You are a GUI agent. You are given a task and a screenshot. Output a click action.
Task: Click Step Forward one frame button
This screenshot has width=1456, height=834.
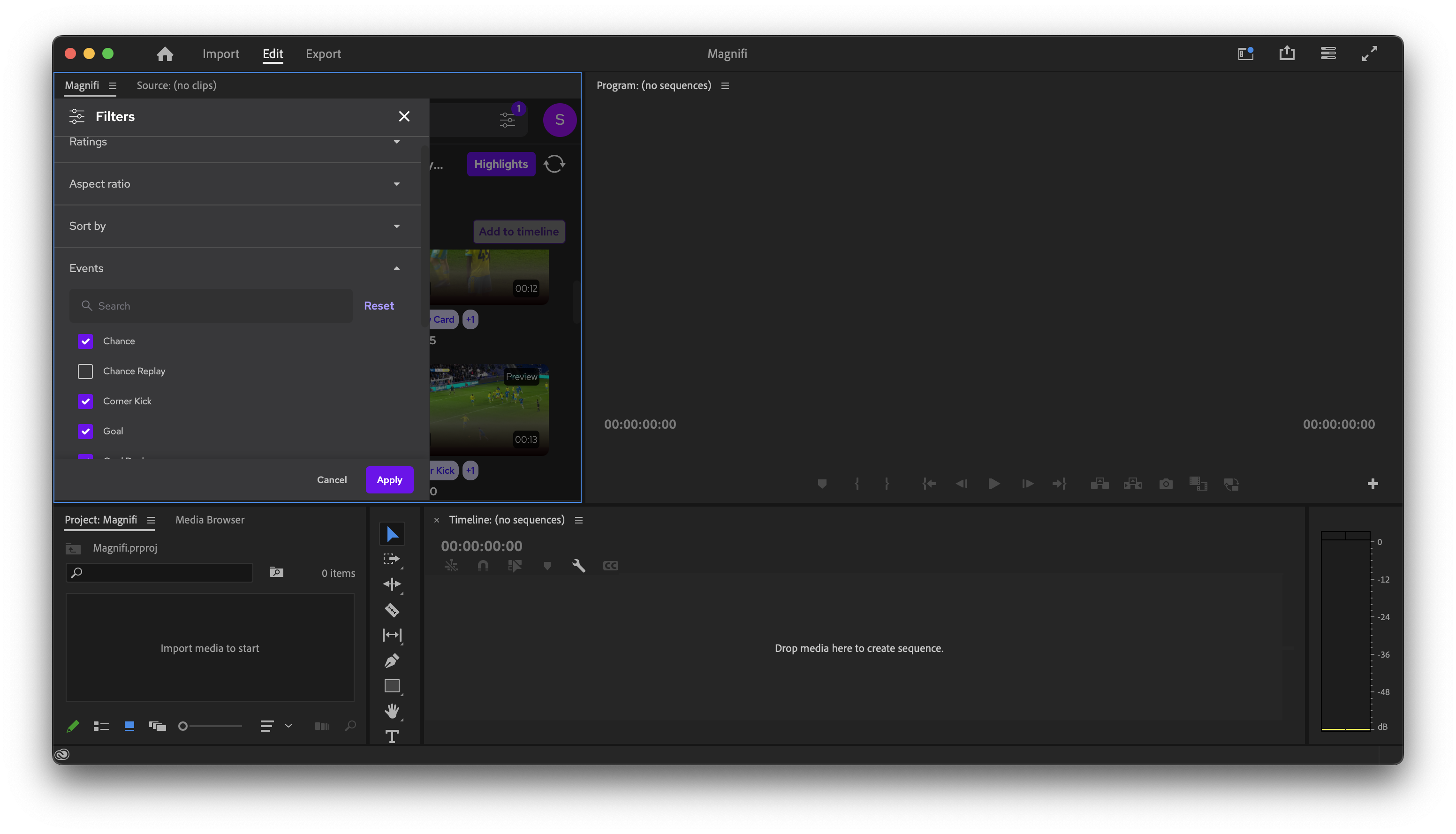(1027, 484)
